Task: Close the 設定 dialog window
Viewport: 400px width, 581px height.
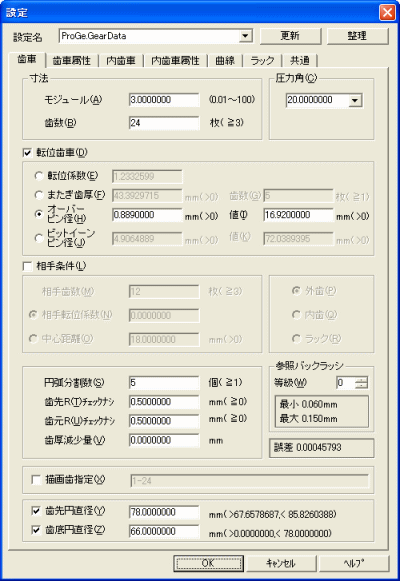Action: point(387,13)
